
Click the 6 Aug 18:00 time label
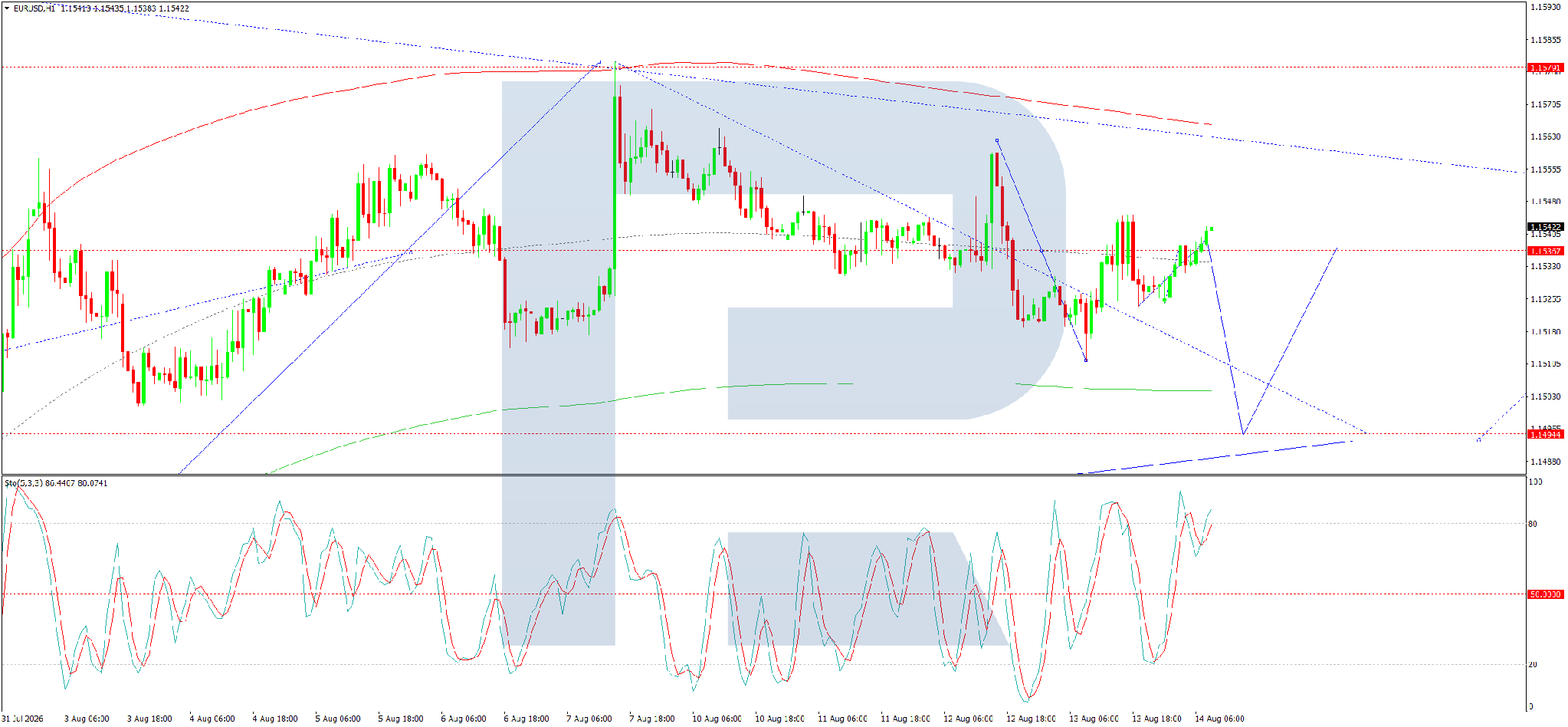click(x=526, y=719)
